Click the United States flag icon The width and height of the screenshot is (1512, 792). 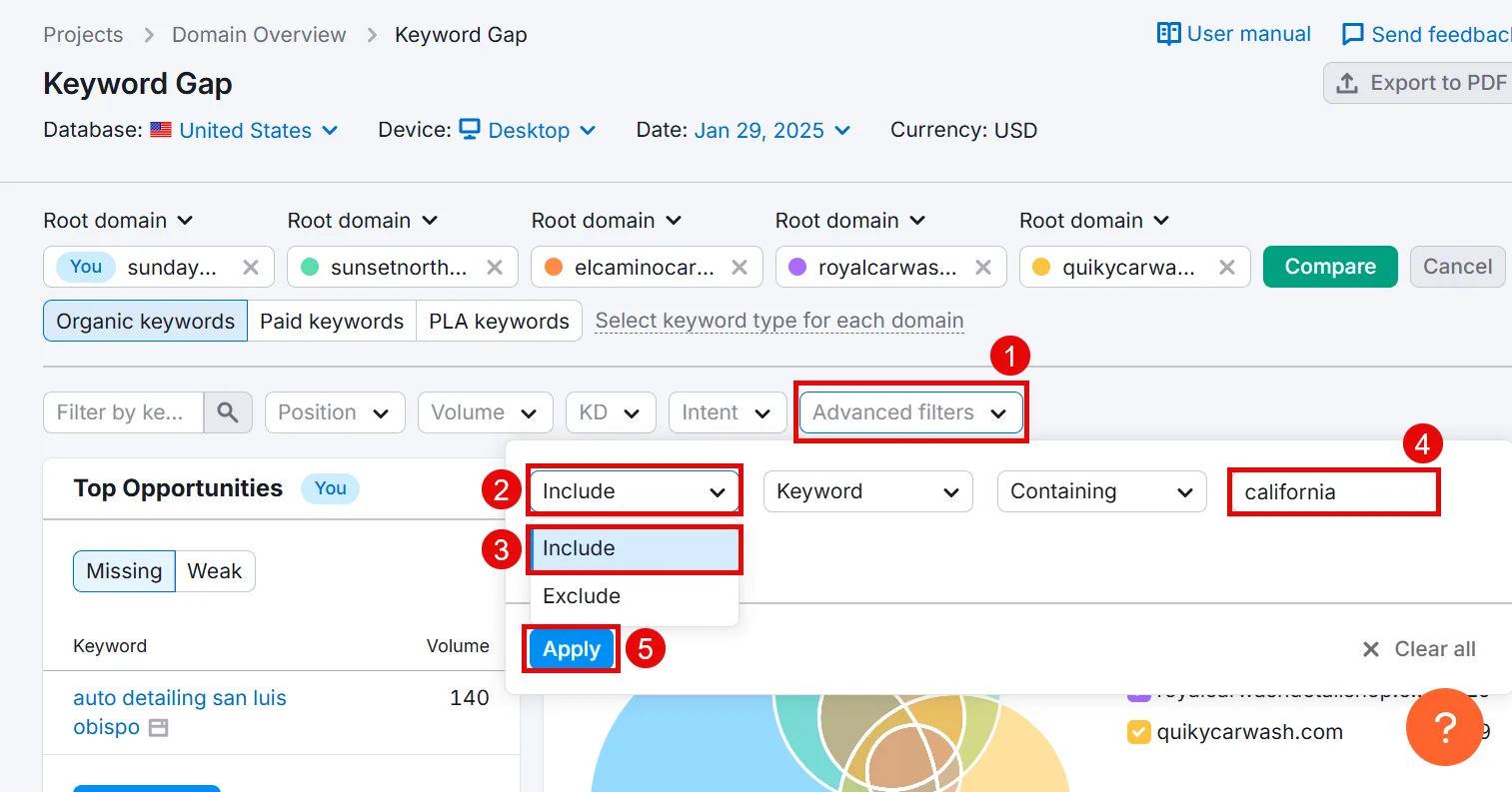[161, 130]
